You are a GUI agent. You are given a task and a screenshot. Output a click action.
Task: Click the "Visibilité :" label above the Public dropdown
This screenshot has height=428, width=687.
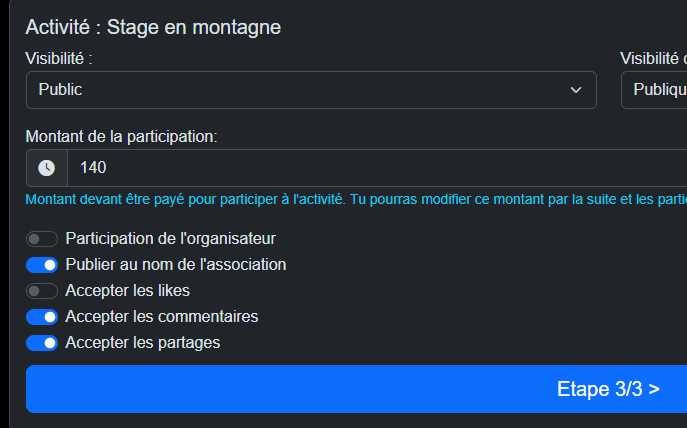(66, 59)
